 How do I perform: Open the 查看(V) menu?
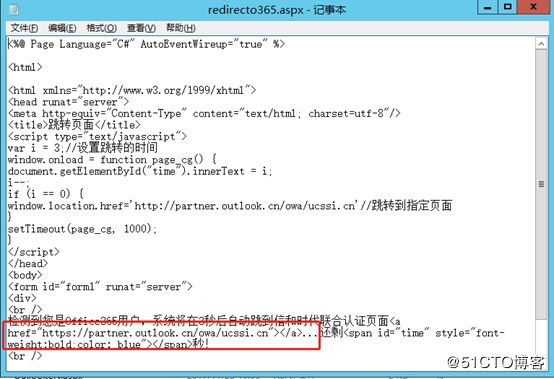(x=141, y=28)
